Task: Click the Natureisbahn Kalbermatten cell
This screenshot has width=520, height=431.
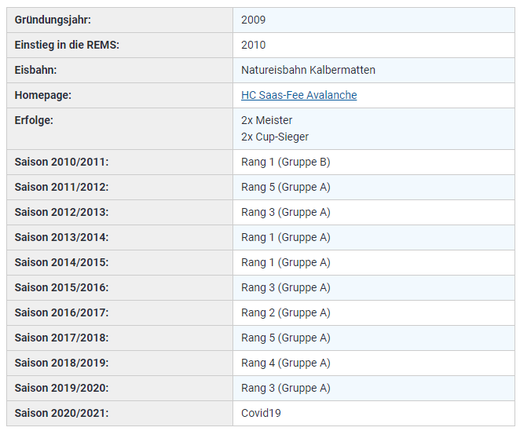Action: (374, 70)
